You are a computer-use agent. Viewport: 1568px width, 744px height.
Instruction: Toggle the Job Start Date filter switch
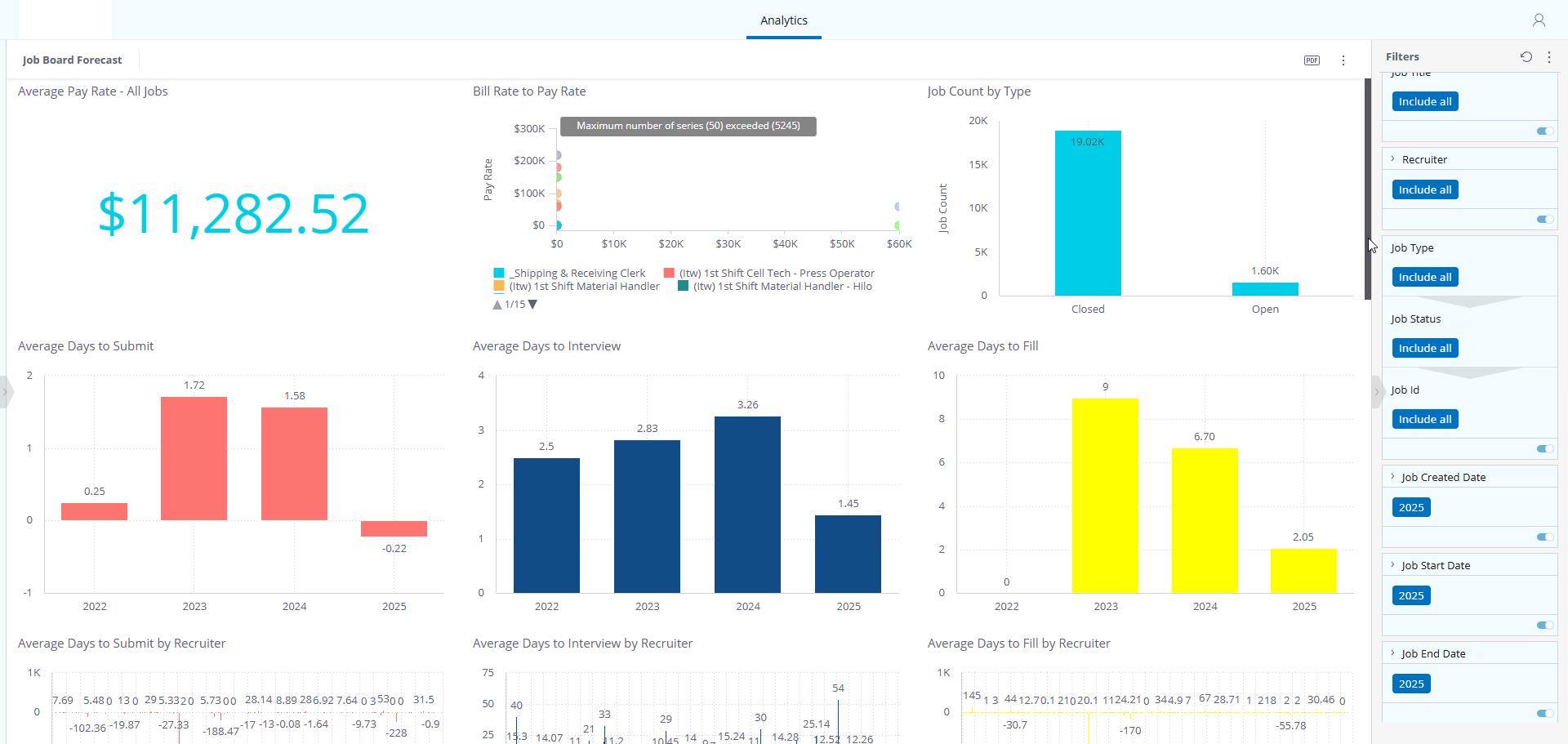click(1545, 625)
